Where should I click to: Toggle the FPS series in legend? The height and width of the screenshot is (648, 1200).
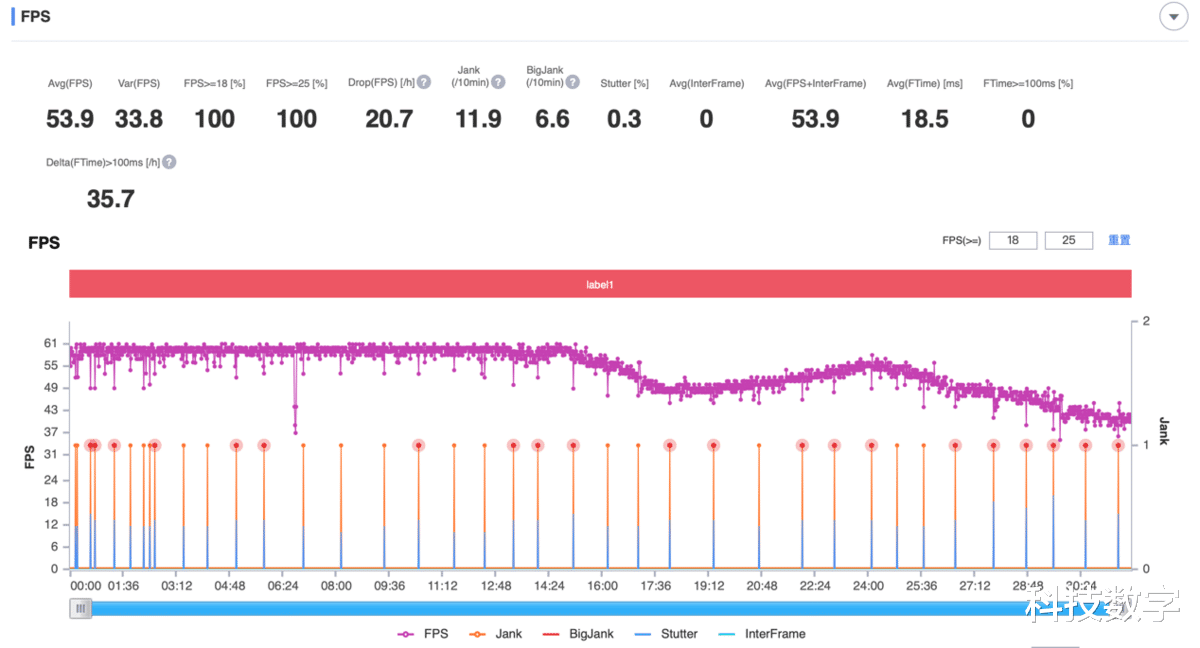coord(423,634)
